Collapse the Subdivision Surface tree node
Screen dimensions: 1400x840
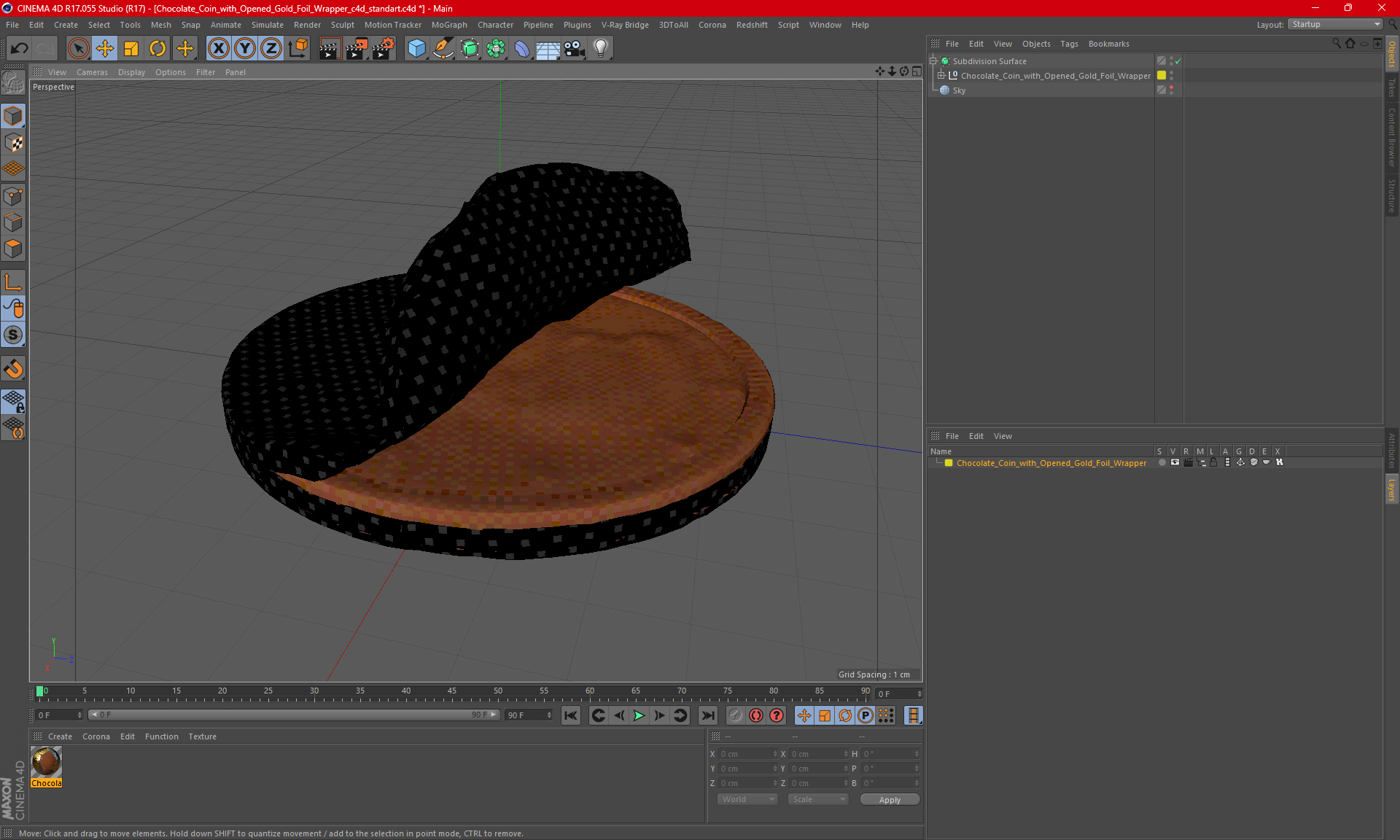(x=933, y=61)
